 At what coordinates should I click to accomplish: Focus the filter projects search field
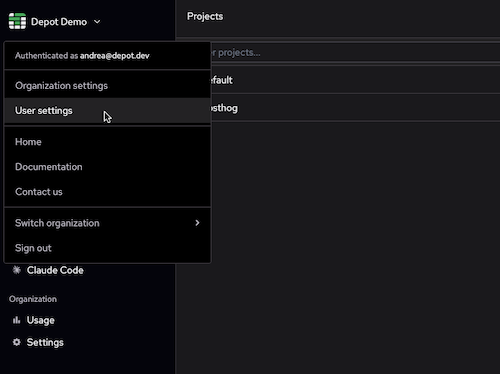point(355,52)
